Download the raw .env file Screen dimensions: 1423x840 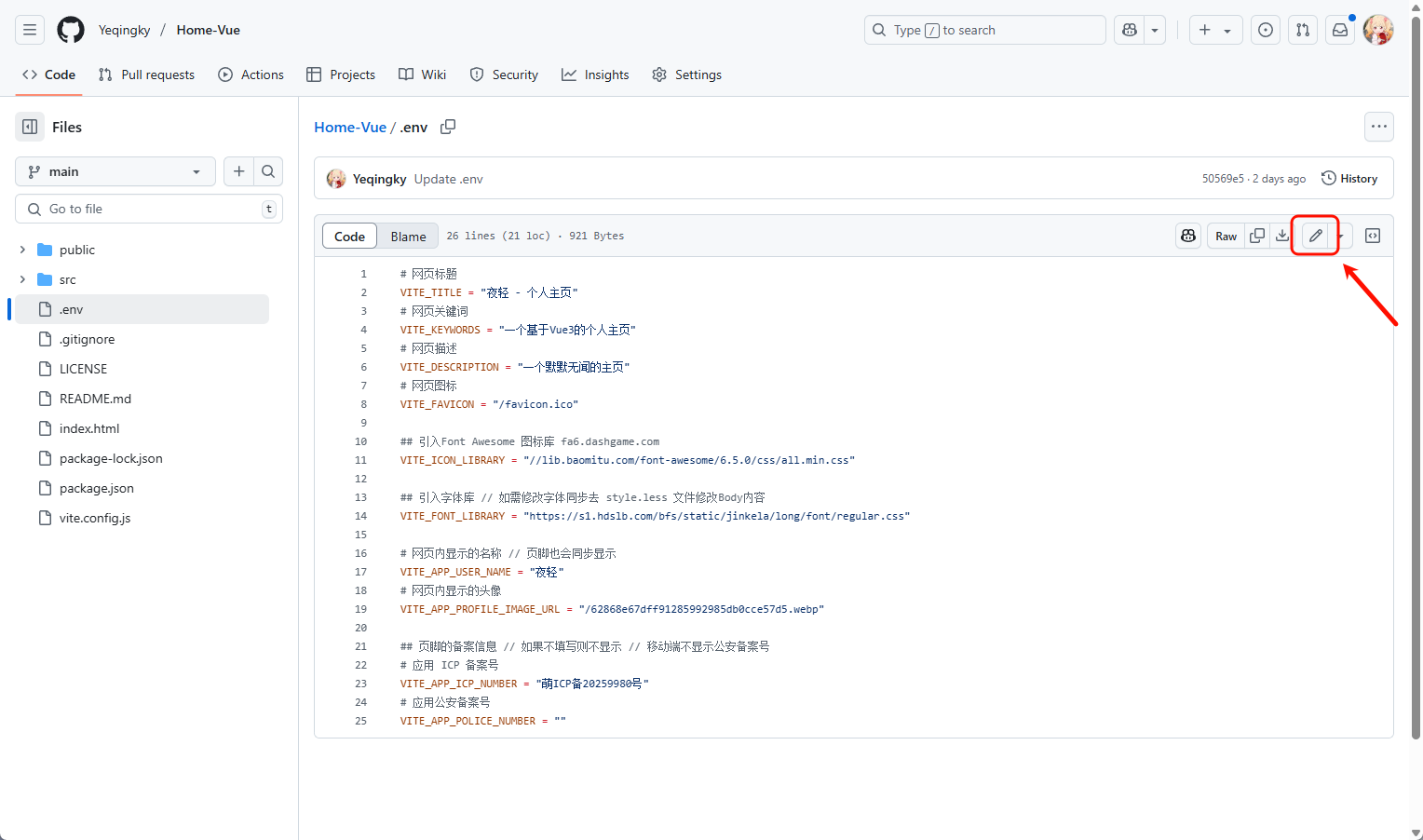1282,237
